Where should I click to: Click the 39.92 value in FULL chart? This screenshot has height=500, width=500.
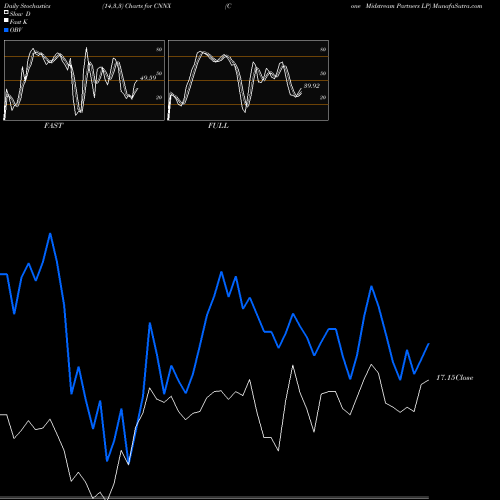312,86
